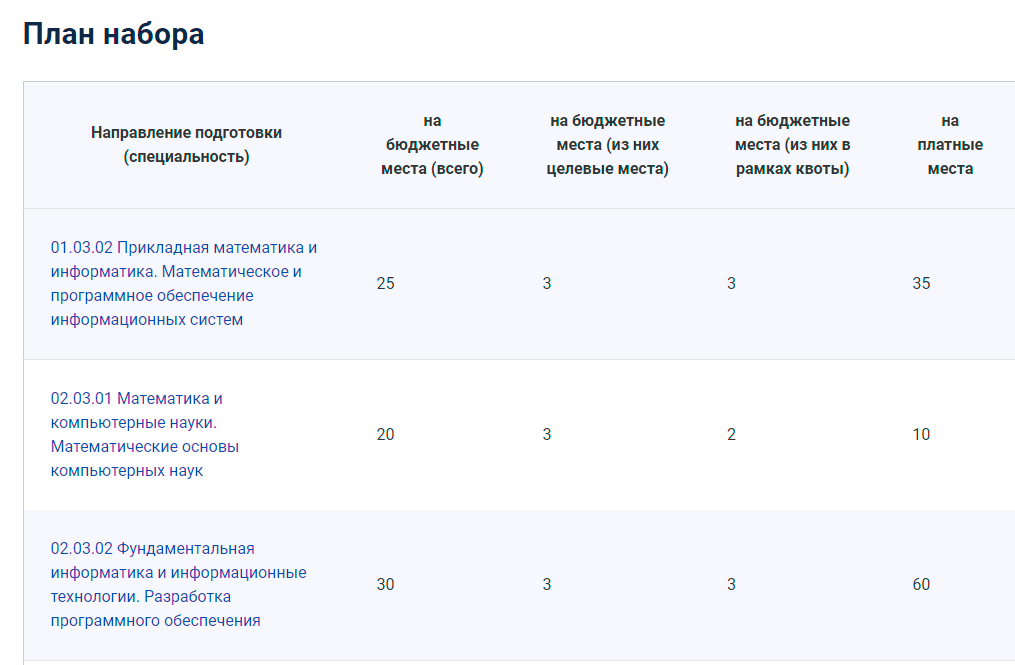
Task: Select paid places value 35 for 01.03.02
Action: (x=921, y=284)
